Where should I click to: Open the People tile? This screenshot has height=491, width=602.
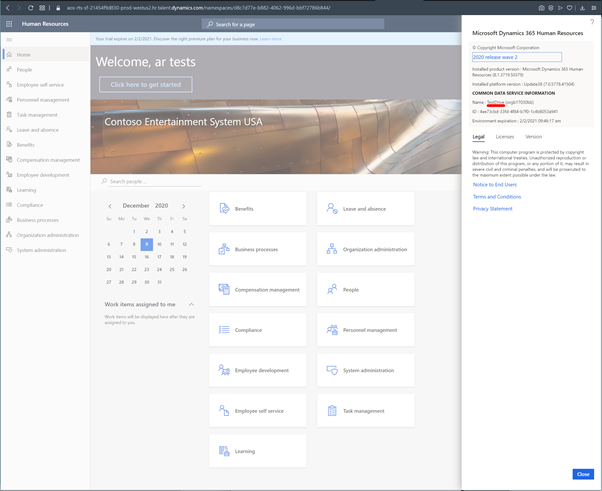(x=366, y=289)
